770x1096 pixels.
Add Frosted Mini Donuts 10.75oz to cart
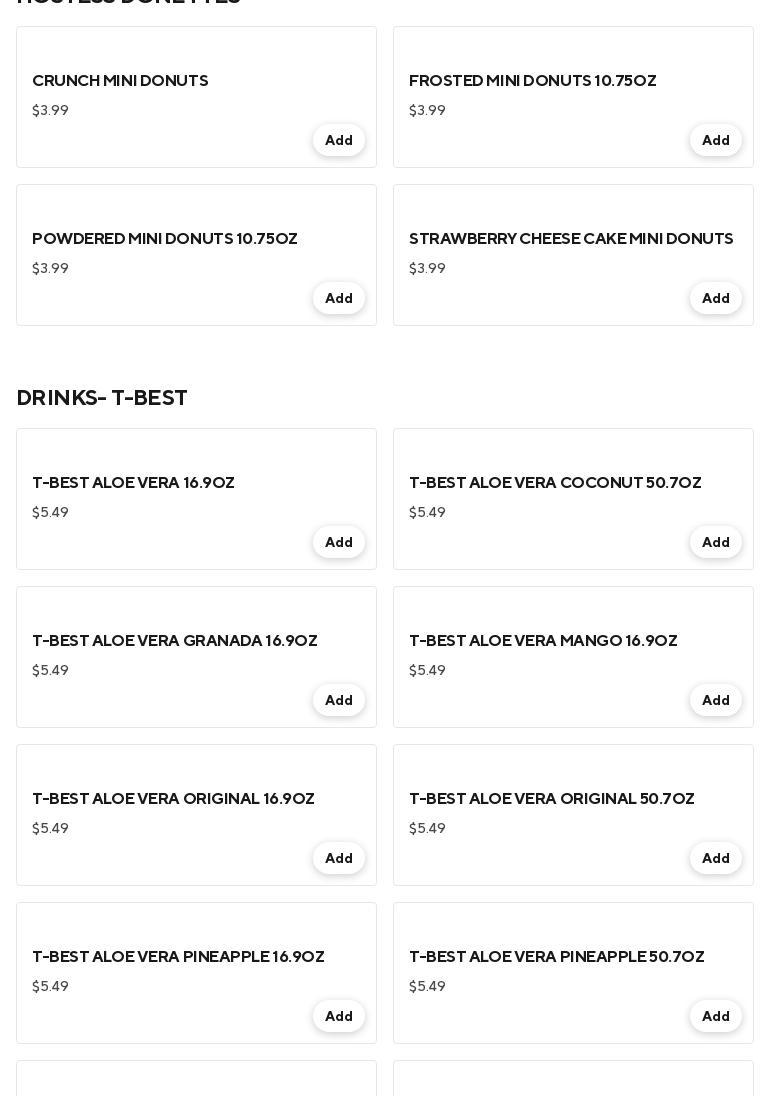click(715, 141)
